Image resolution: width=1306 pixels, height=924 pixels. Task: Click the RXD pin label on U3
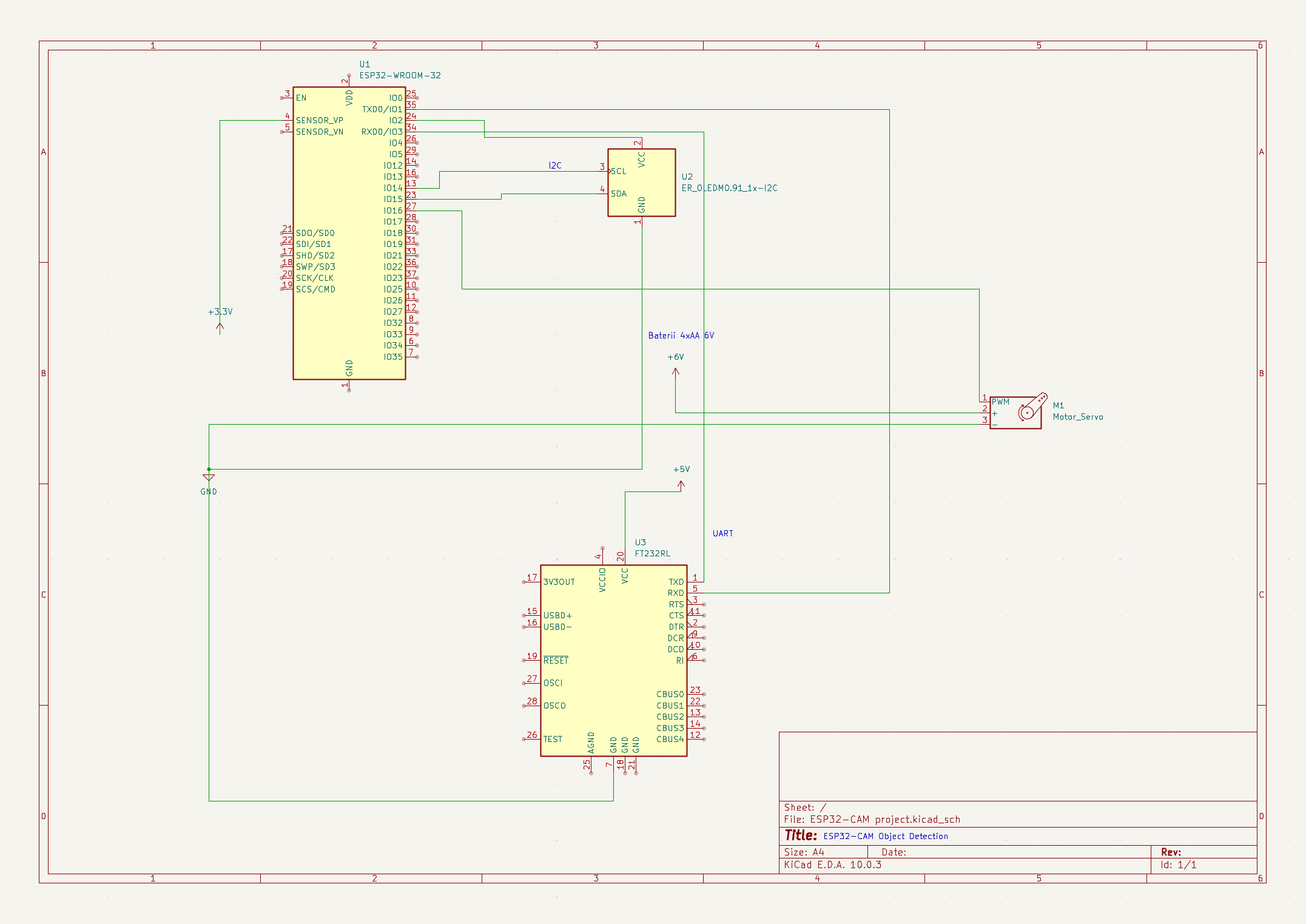[676, 593]
